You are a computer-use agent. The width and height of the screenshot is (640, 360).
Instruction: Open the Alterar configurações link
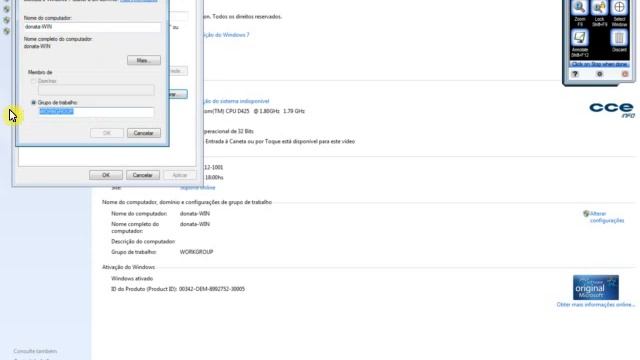(607, 217)
